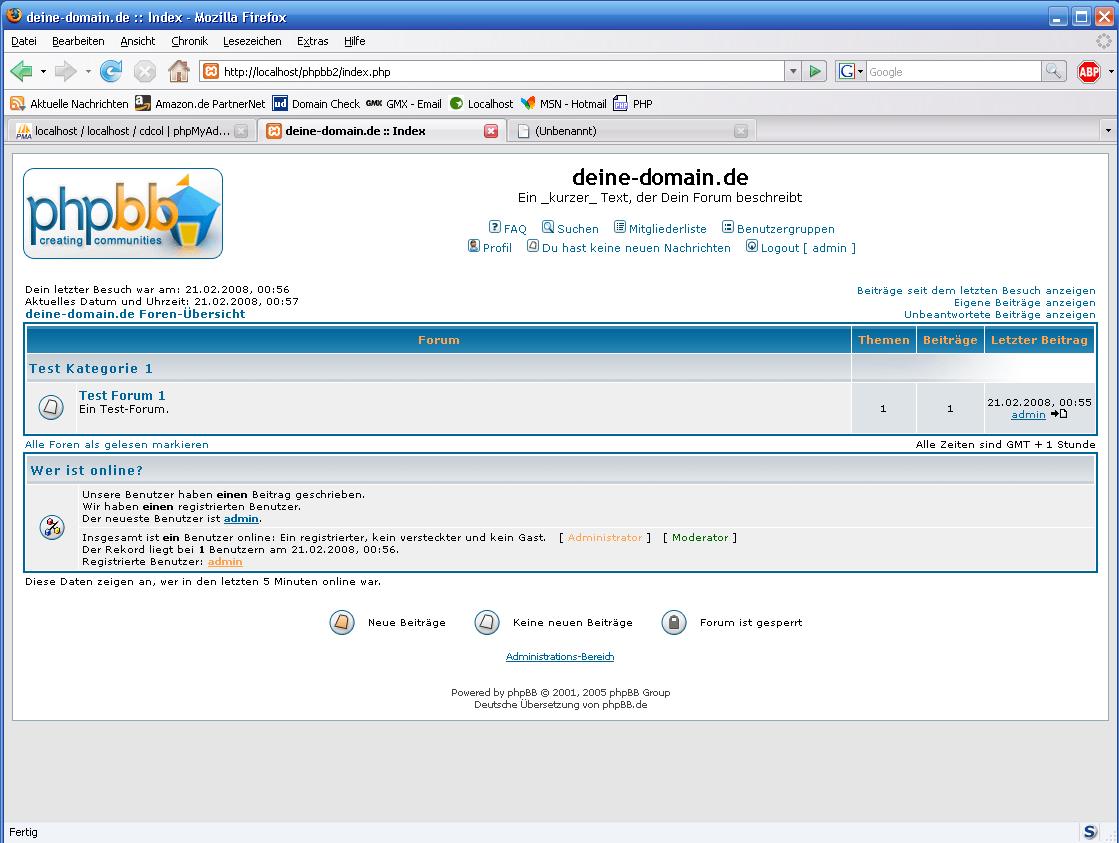Click the Google search input field
Screen dimensions: 1119x843
coord(952,71)
